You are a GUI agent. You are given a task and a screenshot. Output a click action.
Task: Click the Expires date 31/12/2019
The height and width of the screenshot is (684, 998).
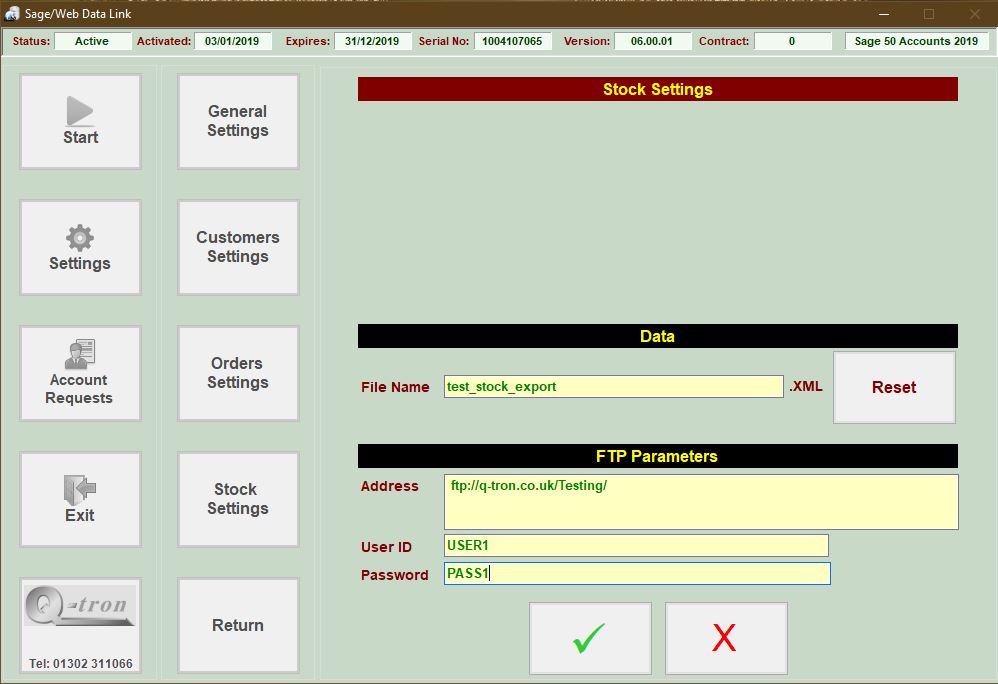(x=372, y=41)
